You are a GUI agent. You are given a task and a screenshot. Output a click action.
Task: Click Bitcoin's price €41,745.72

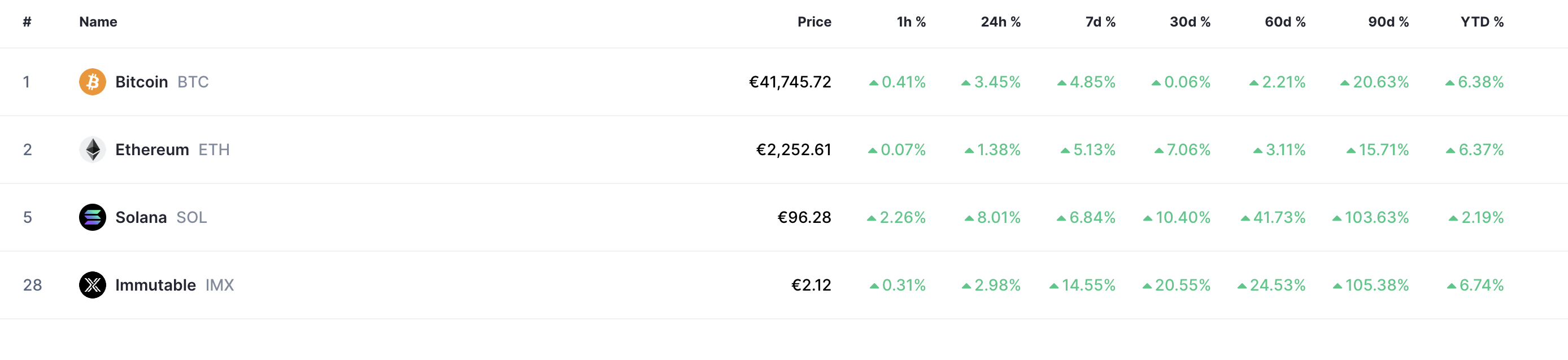click(790, 81)
